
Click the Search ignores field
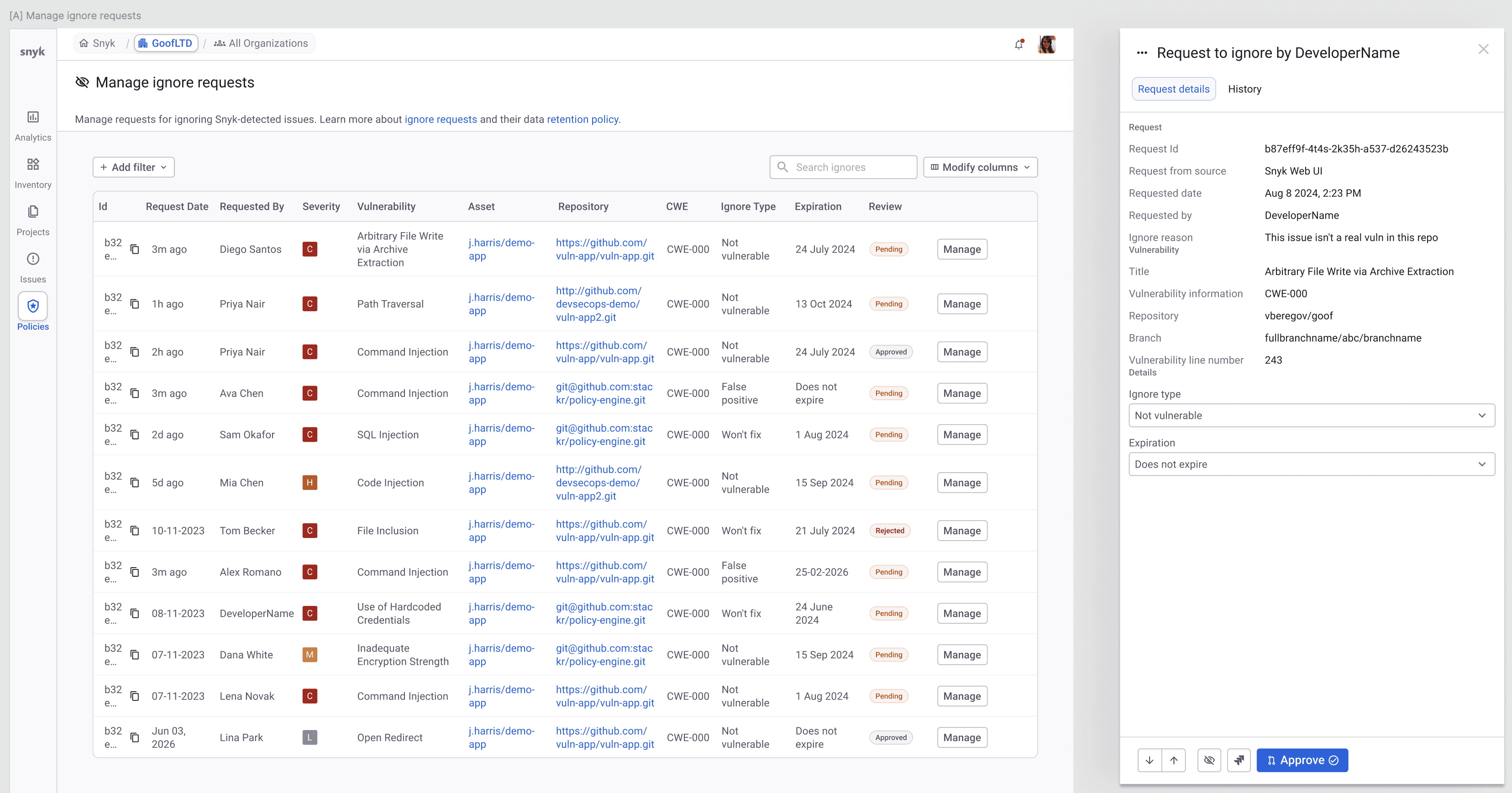click(x=843, y=167)
